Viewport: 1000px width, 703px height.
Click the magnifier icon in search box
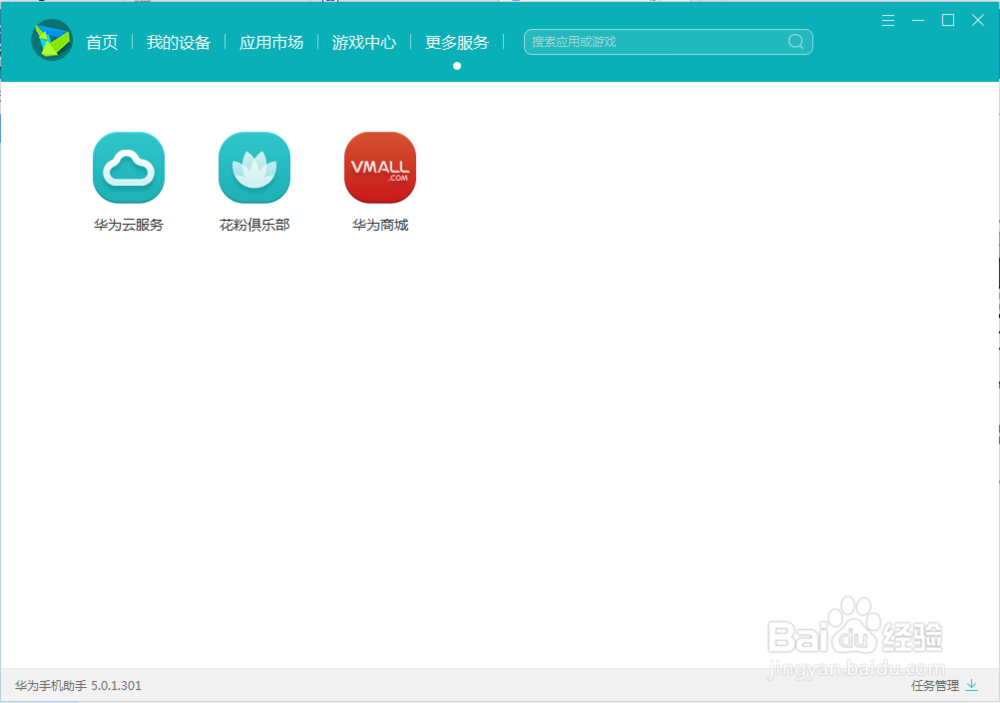(x=795, y=42)
